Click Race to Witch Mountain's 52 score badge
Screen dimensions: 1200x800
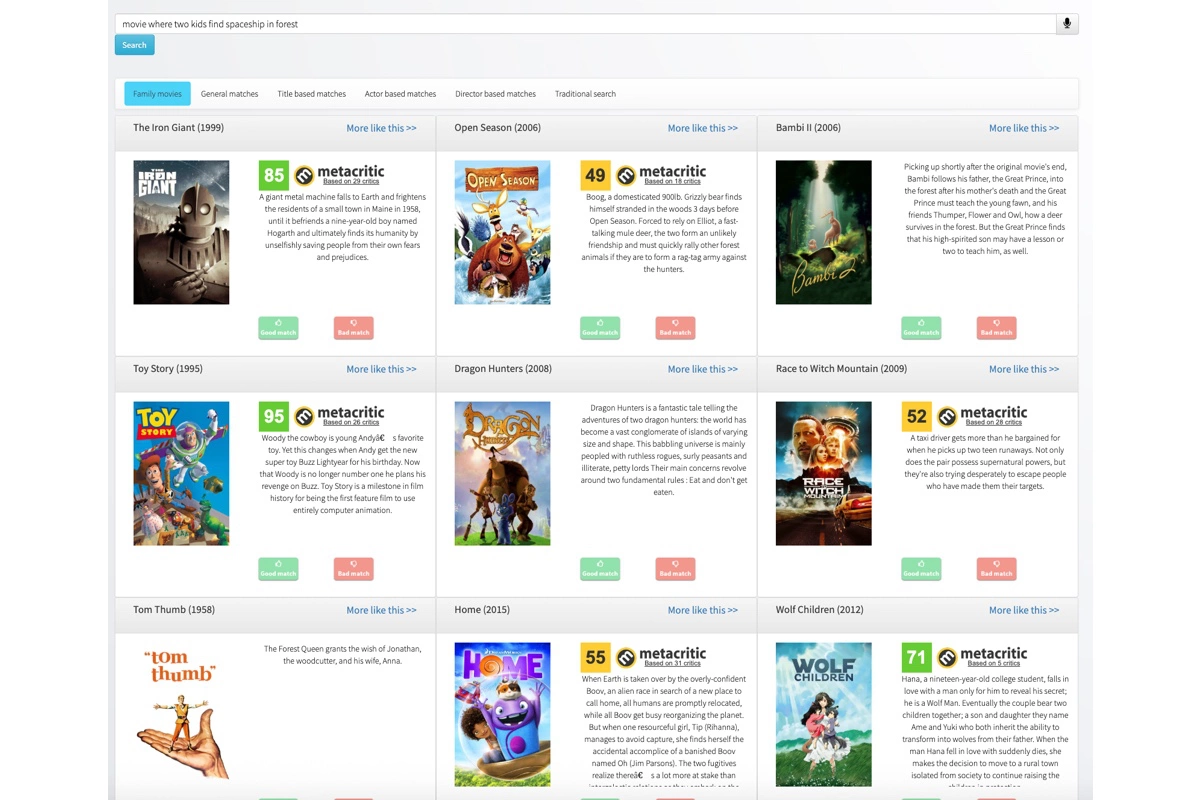tap(916, 417)
